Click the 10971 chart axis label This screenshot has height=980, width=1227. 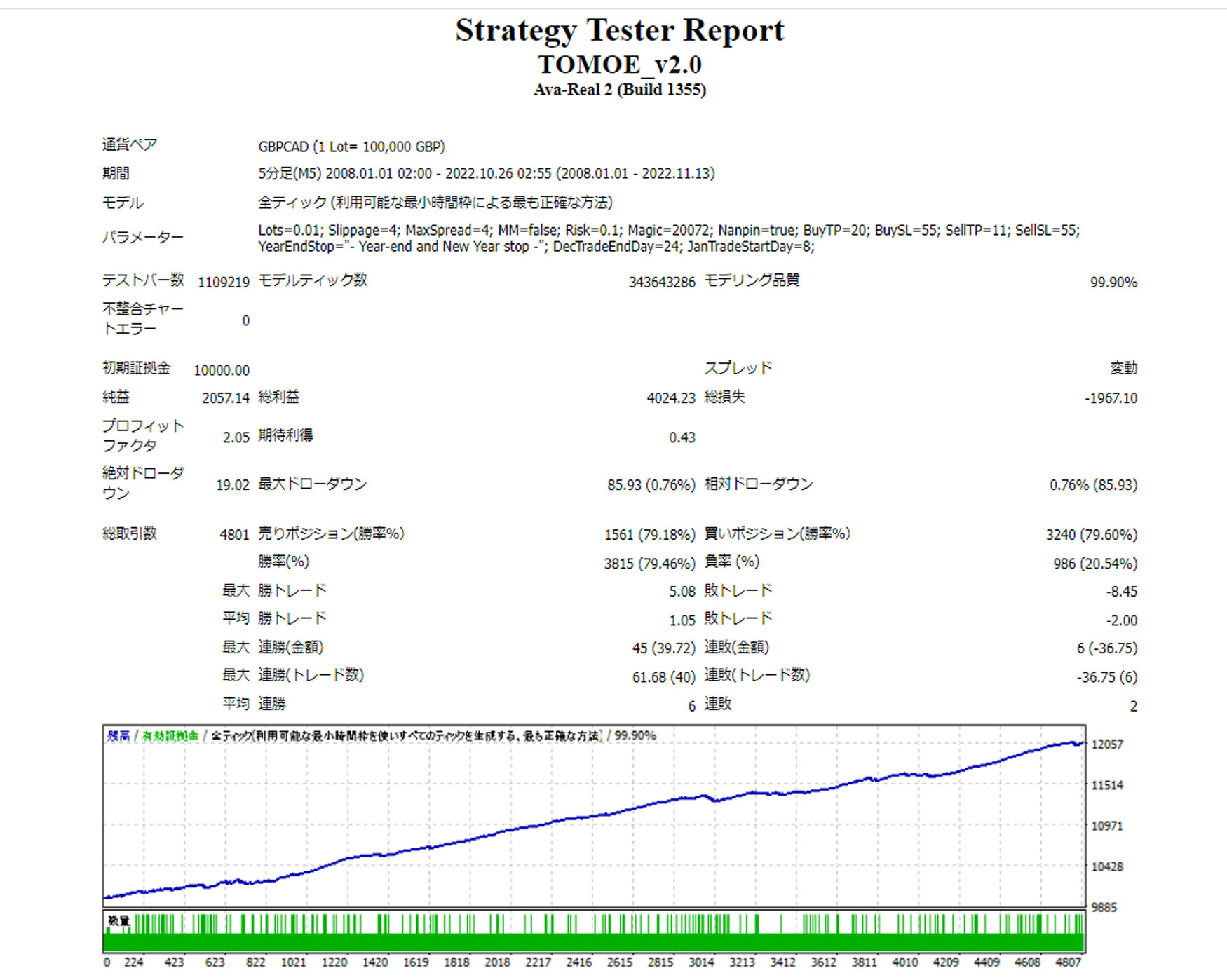coord(1107,826)
